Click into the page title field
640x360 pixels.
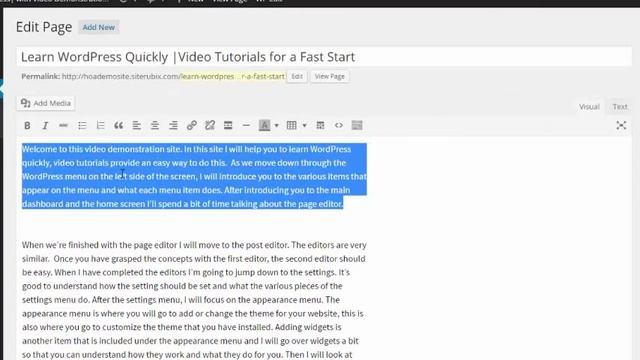324,57
